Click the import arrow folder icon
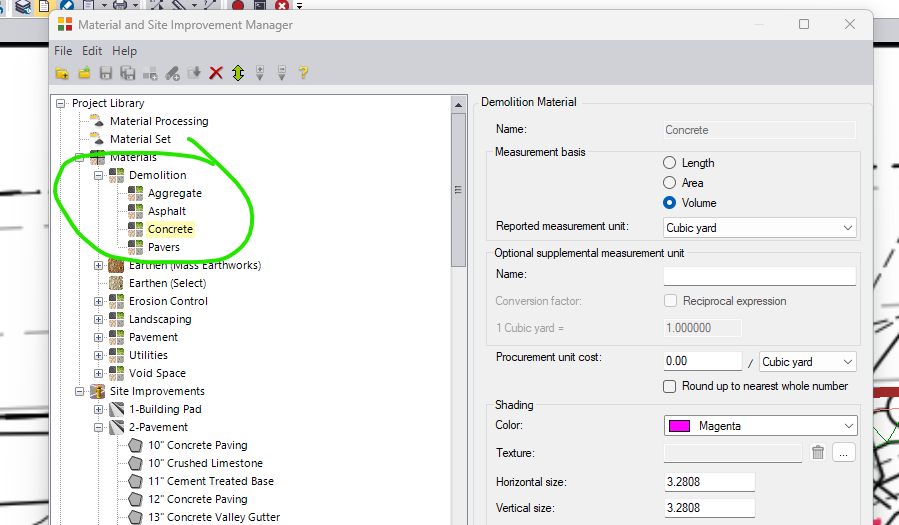This screenshot has height=525, width=899. tap(194, 73)
